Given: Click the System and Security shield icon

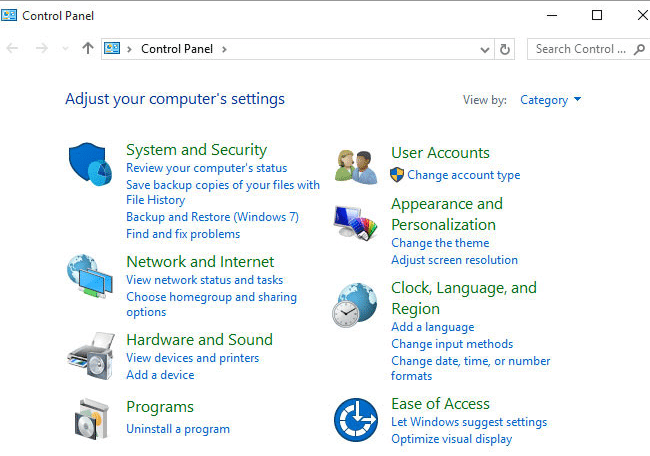Looking at the screenshot, I should [90, 164].
